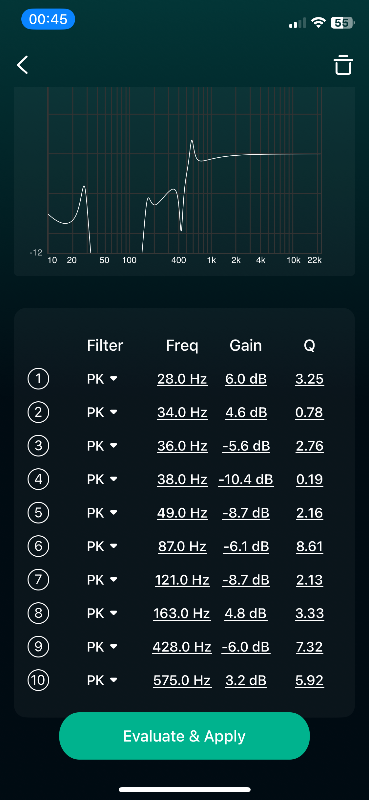Select the filter 10 number circle

pyautogui.click(x=38, y=681)
